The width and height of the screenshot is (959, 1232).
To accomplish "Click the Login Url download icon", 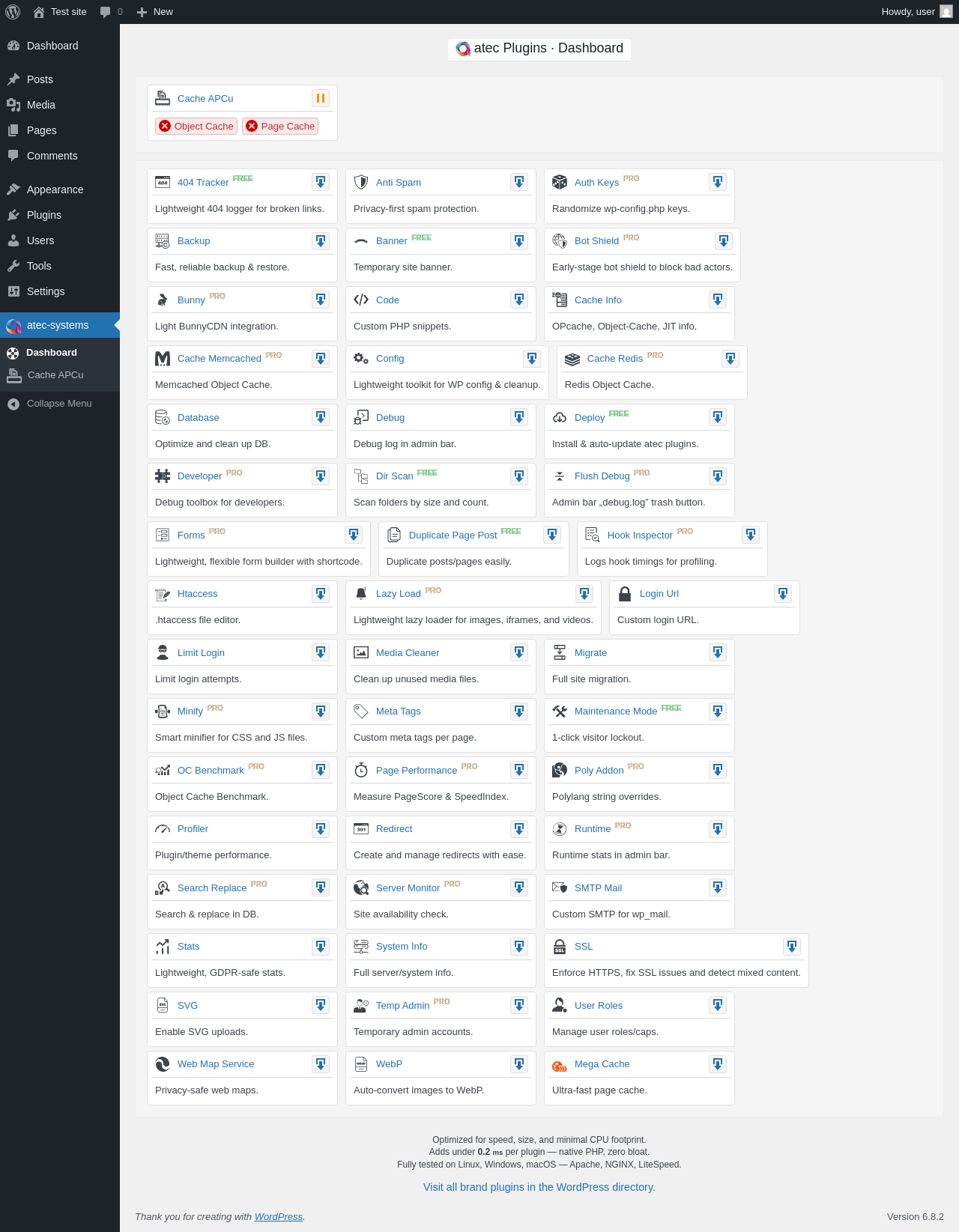I will coord(783,594).
